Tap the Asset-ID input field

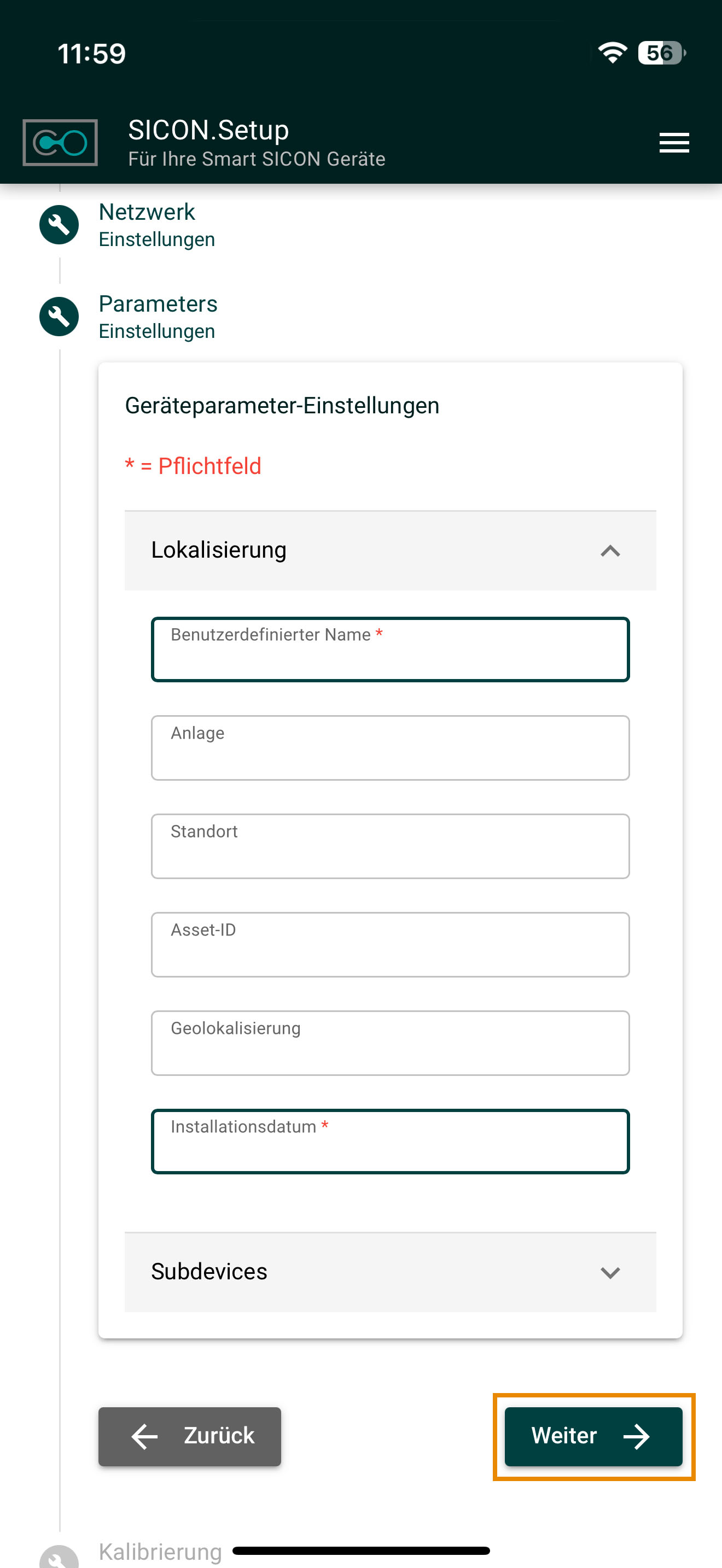390,945
